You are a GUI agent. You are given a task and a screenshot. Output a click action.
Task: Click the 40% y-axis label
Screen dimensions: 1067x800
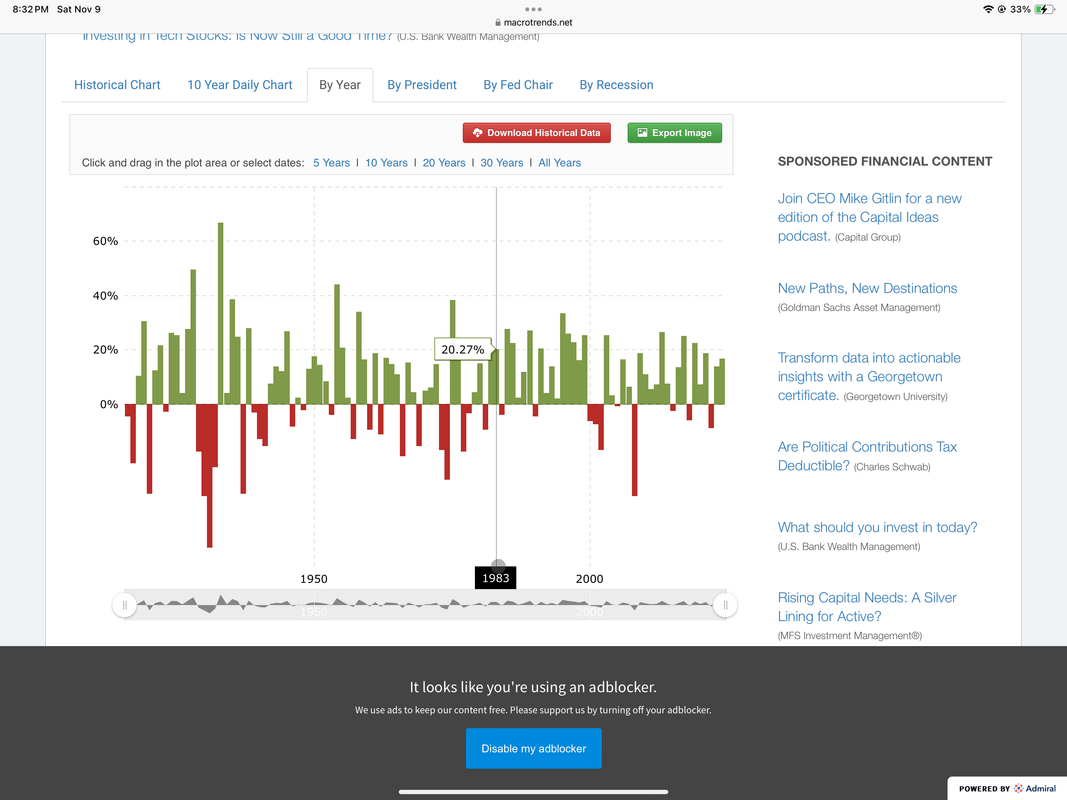105,295
